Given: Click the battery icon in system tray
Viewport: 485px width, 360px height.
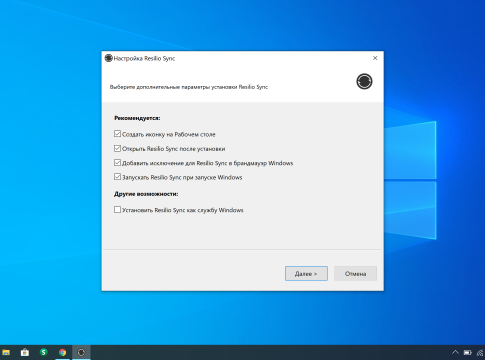Looking at the screenshot, I should click(x=467, y=352).
